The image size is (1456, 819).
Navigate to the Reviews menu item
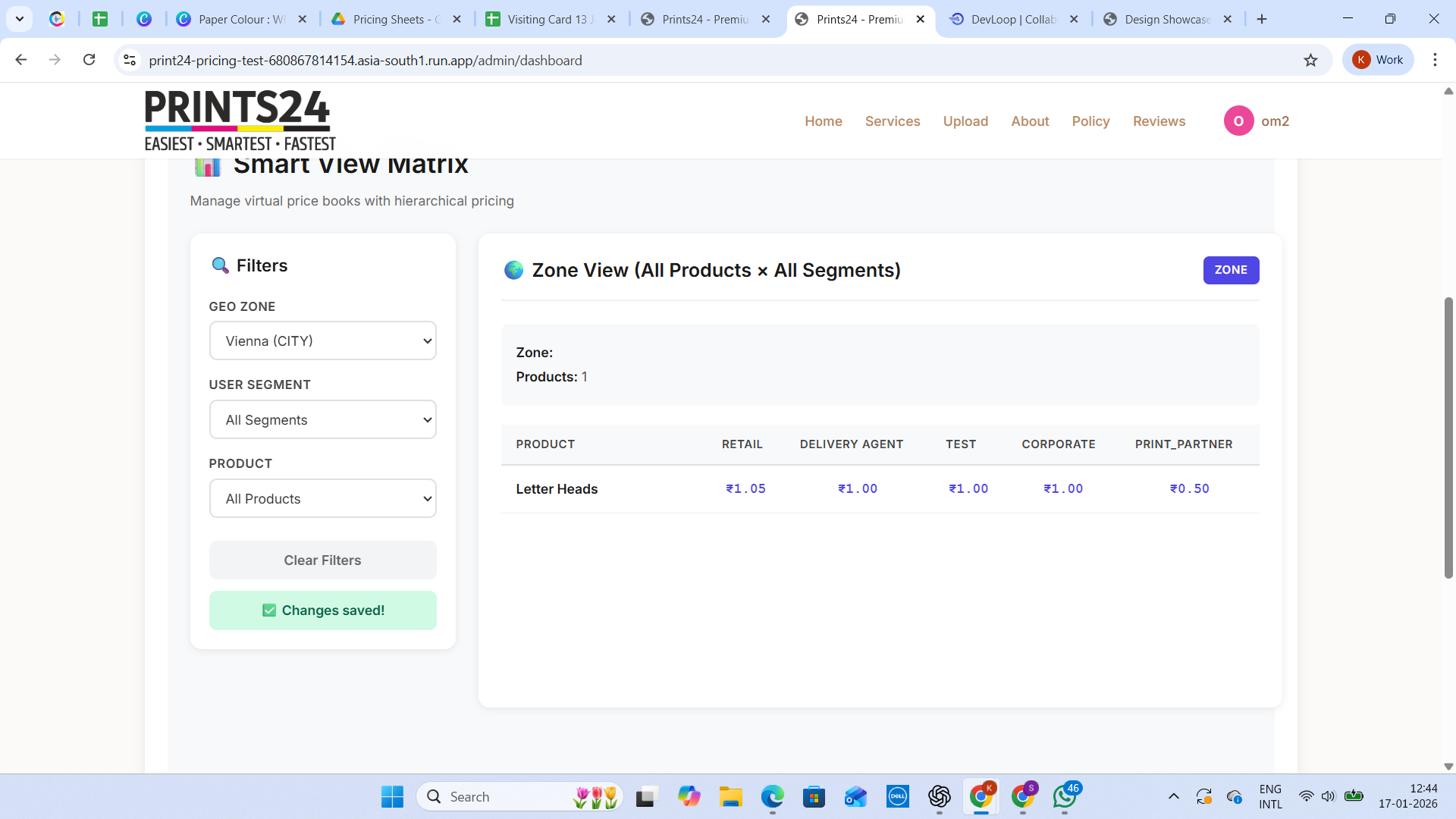(1159, 121)
